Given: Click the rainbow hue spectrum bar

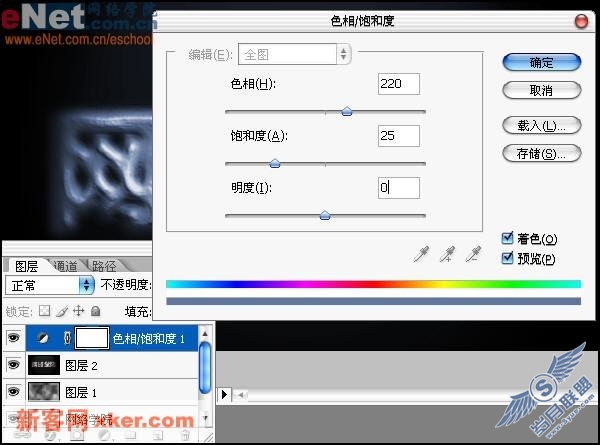Looking at the screenshot, I should click(373, 284).
